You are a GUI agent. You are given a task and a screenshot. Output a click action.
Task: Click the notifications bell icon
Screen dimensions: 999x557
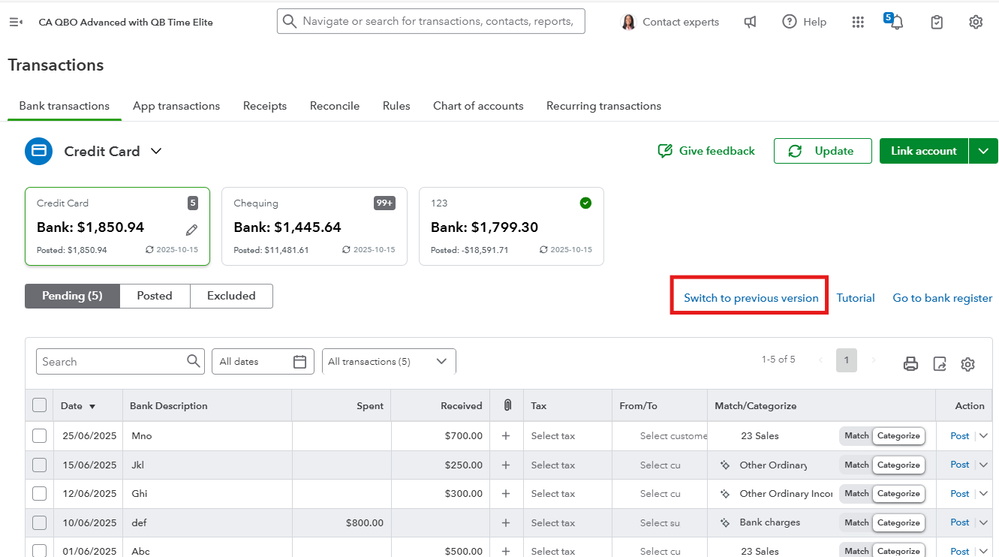pyautogui.click(x=896, y=23)
